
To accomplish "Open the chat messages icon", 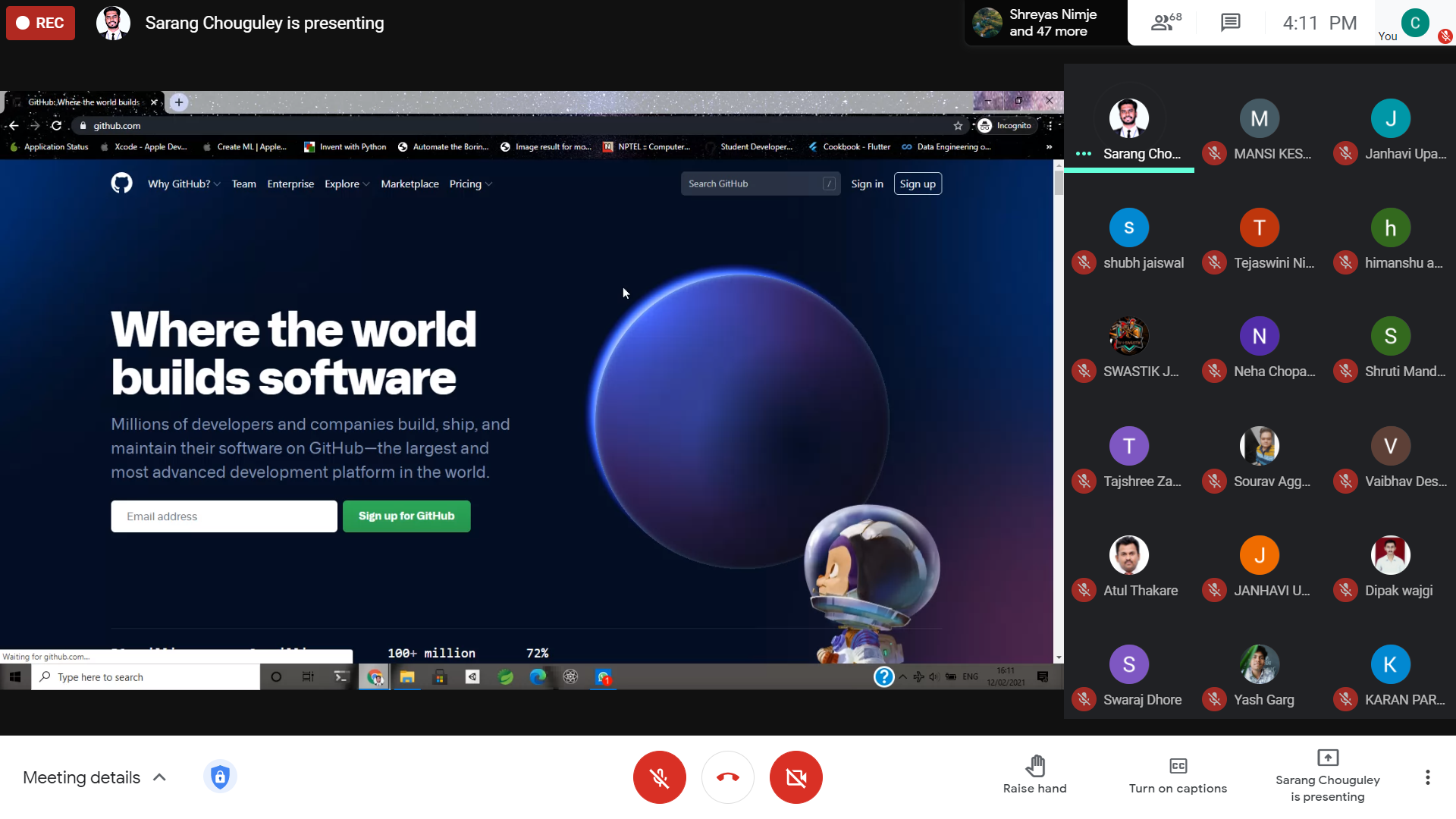I will (1230, 23).
